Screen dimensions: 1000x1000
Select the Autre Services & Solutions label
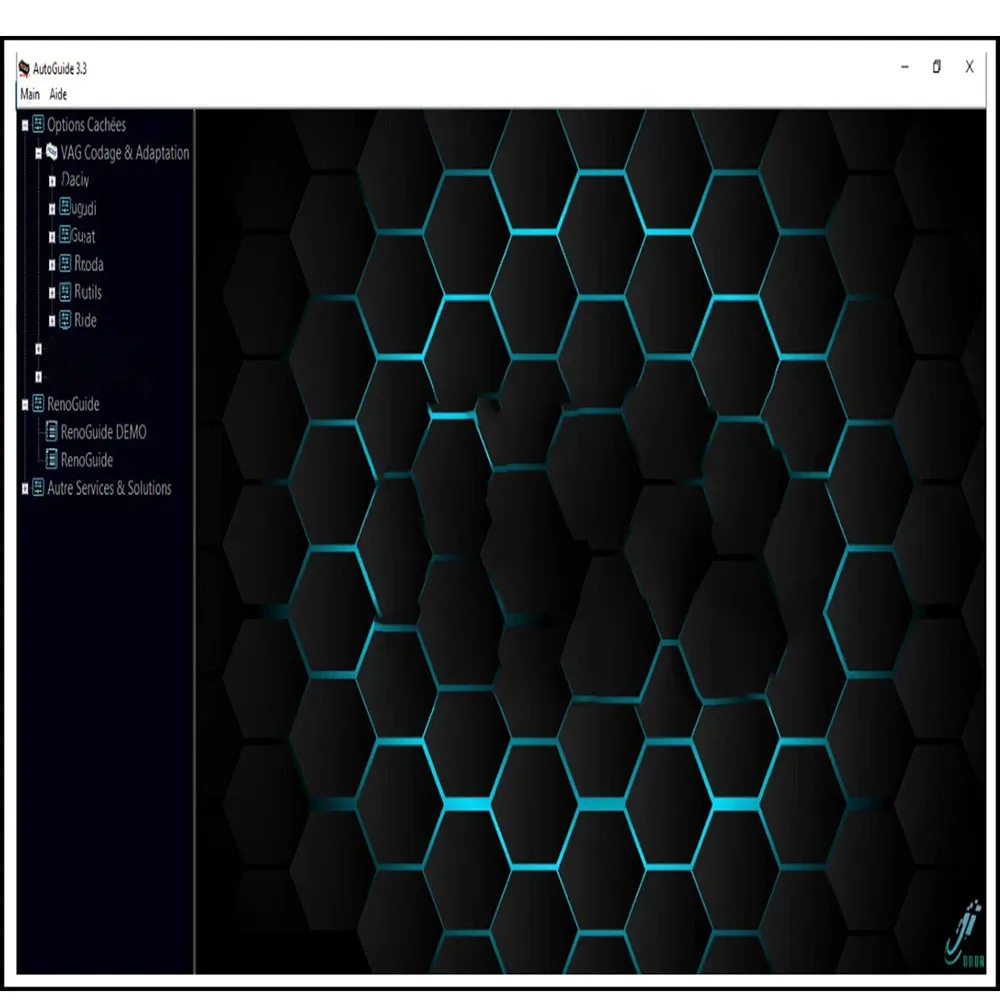click(109, 488)
